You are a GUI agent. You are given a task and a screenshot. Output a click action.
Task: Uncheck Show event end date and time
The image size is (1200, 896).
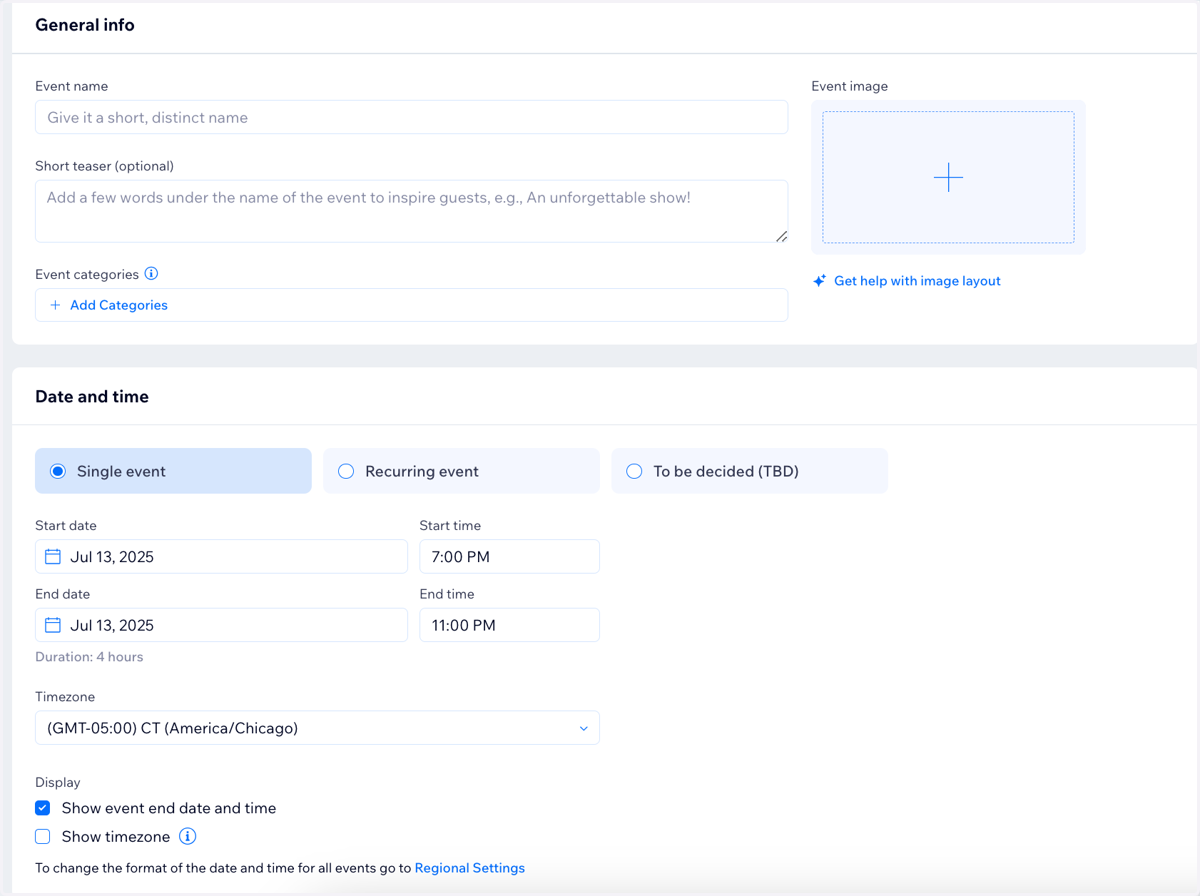pos(43,808)
